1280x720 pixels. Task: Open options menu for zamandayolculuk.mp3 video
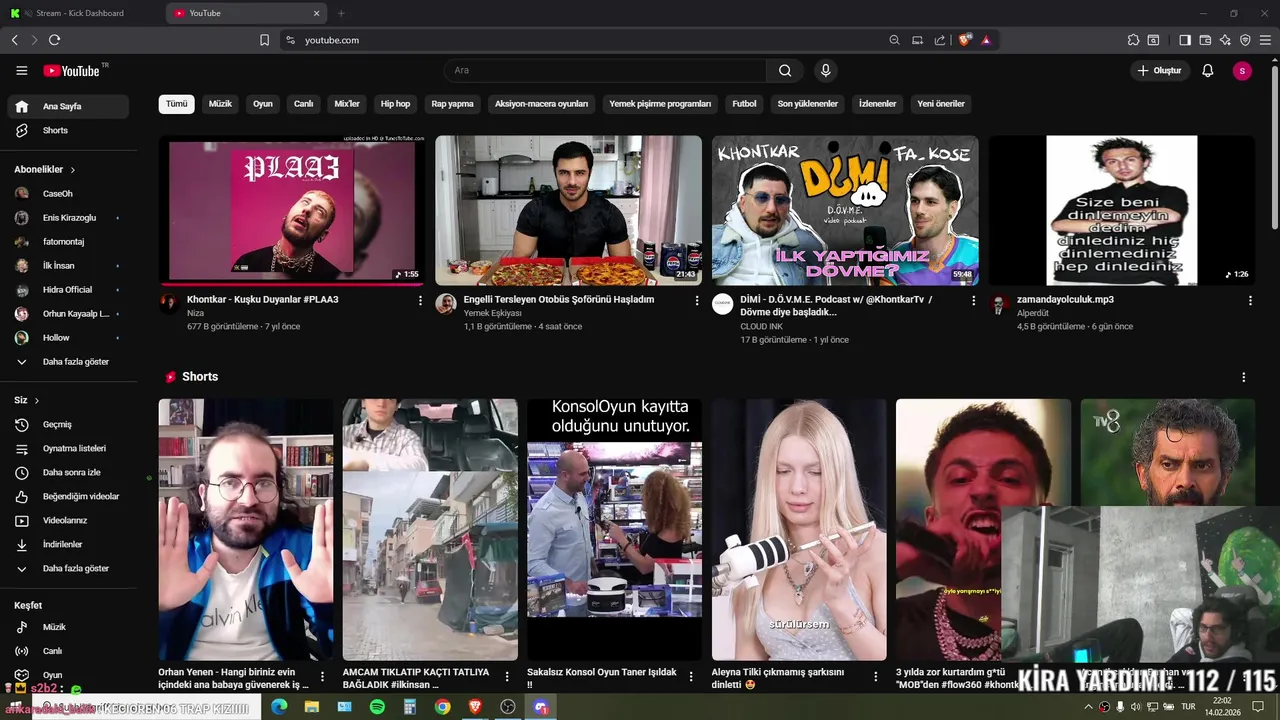click(1250, 300)
